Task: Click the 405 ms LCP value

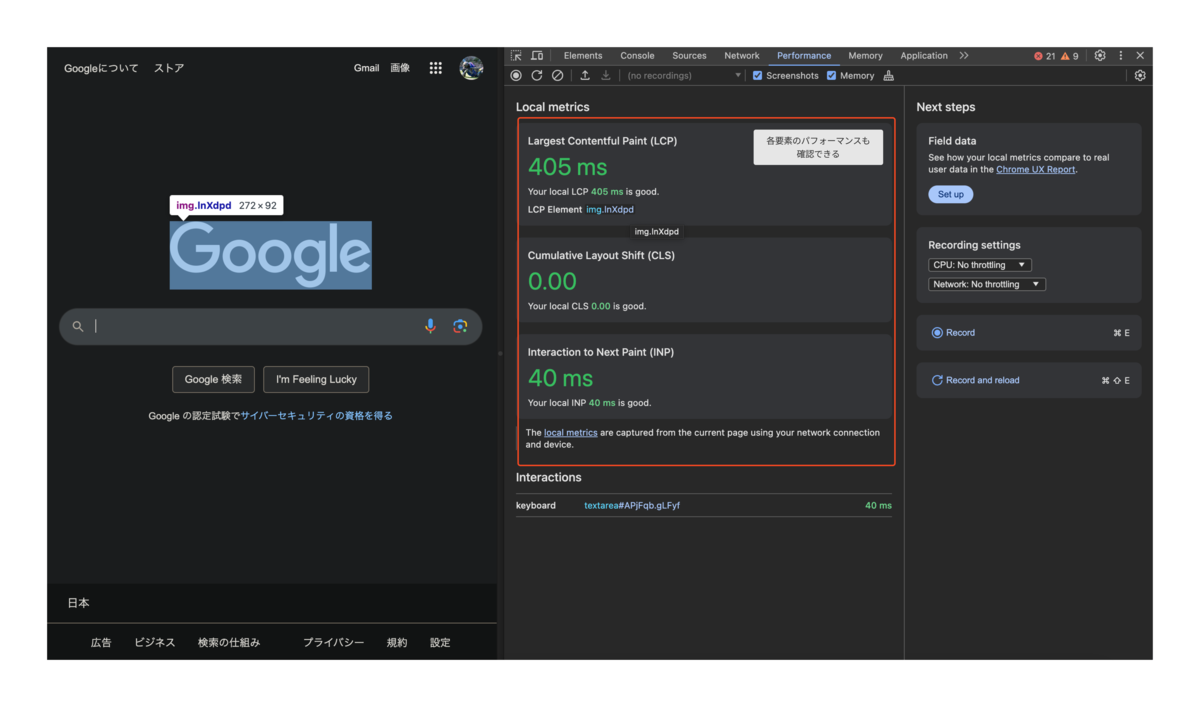Action: [567, 167]
